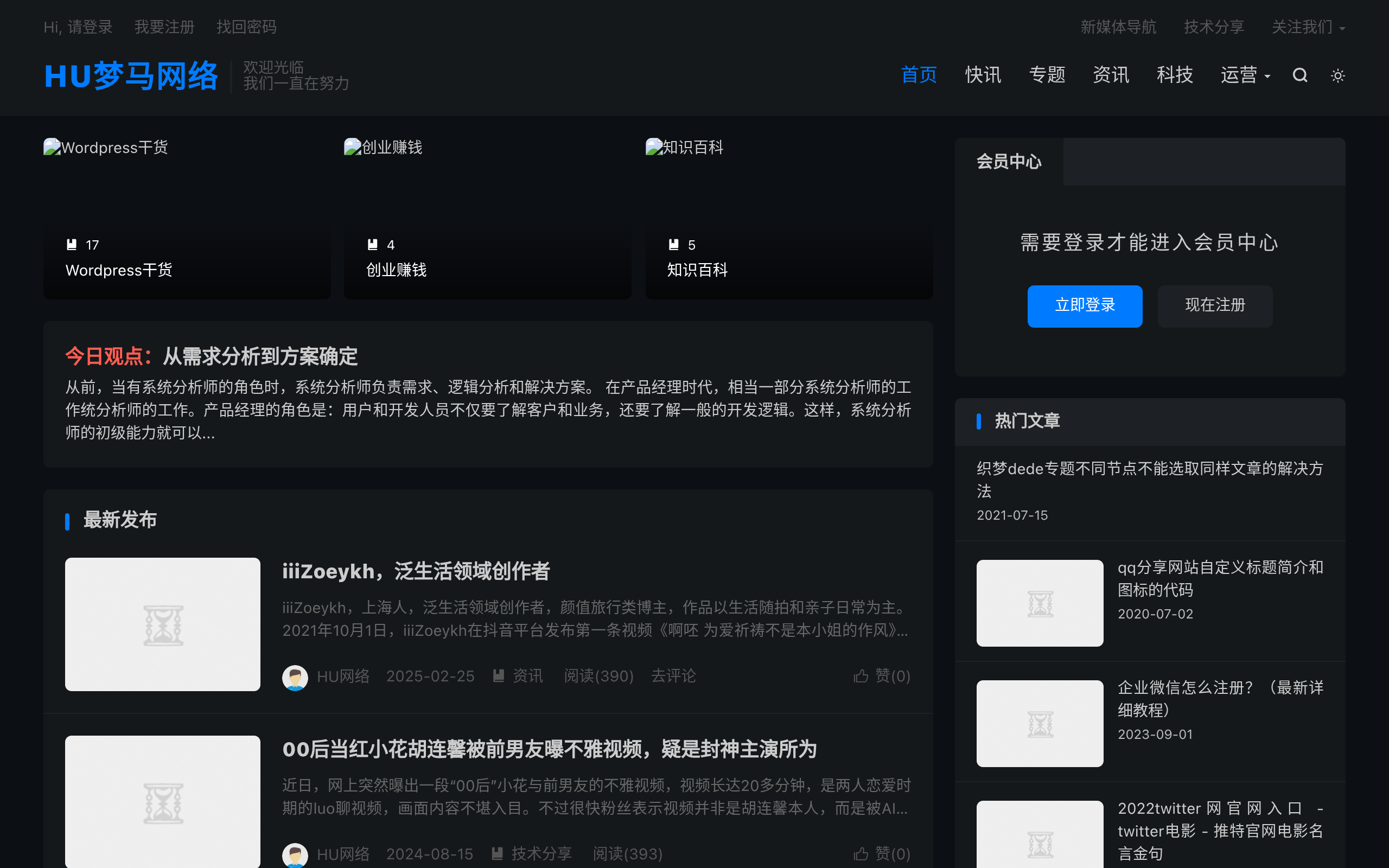Open the Wordpress干货 category card
1389x868 pixels.
tap(187, 218)
